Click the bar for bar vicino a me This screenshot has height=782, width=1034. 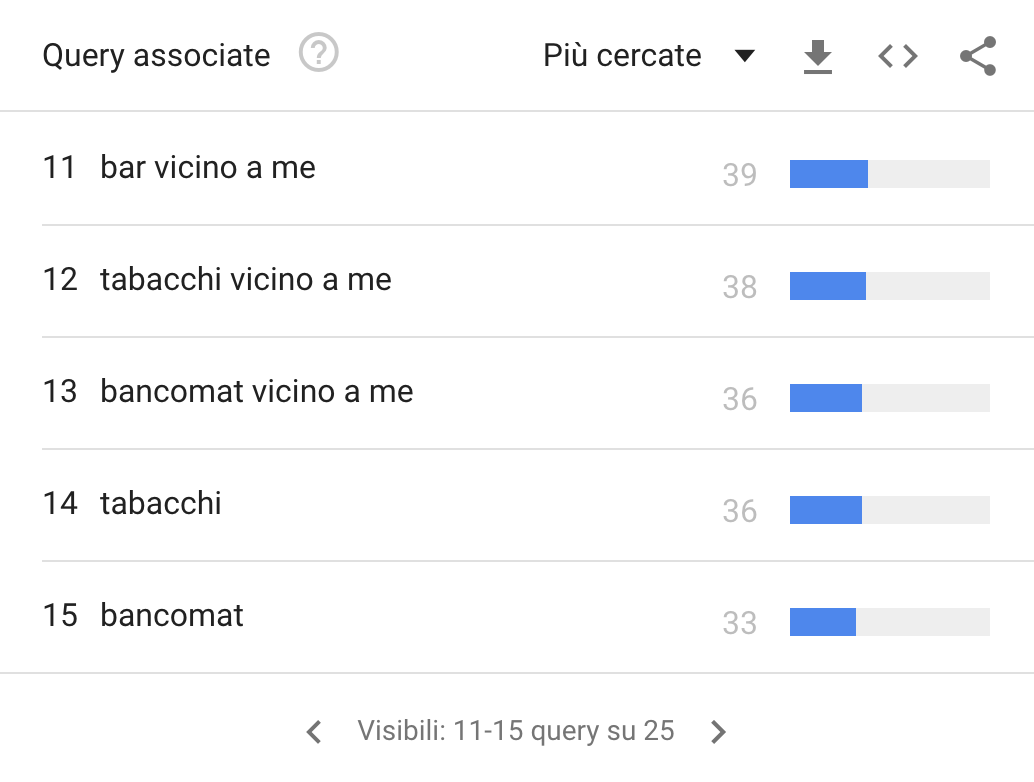click(889, 174)
